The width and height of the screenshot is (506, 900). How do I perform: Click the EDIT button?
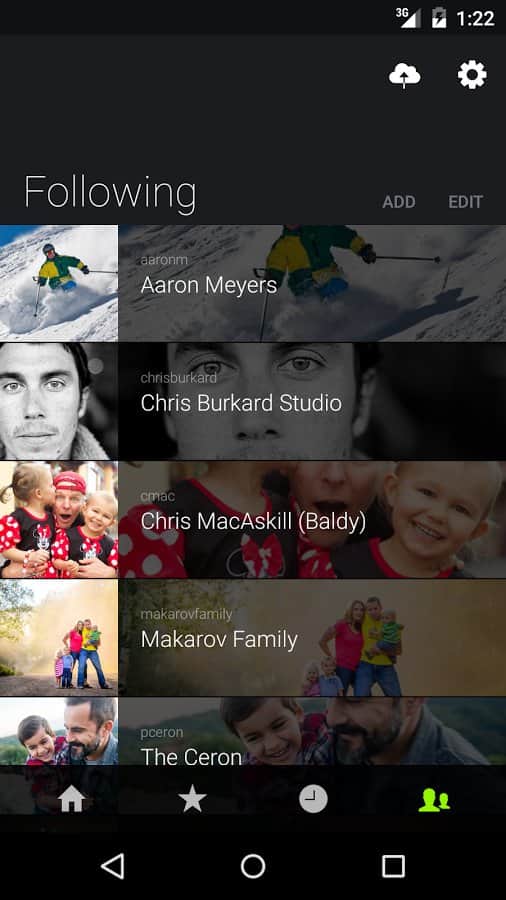[x=465, y=202]
